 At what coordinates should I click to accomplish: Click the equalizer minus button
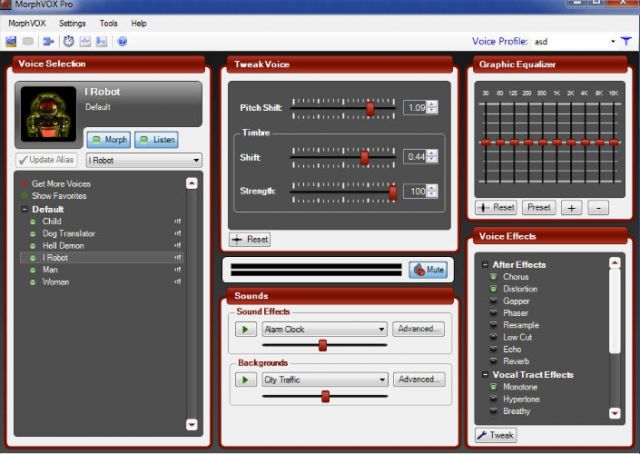click(598, 208)
